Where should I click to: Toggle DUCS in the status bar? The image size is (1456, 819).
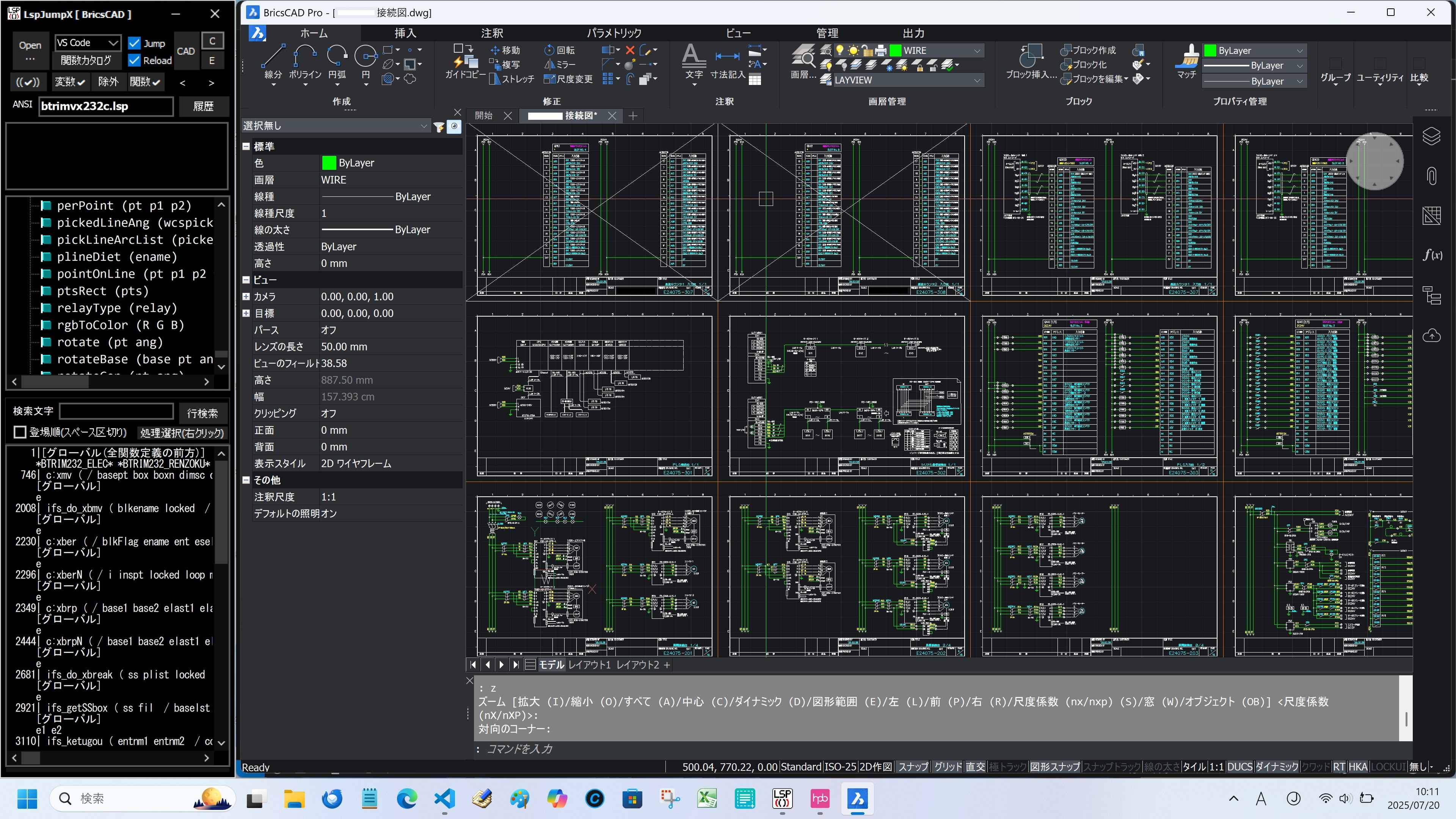coord(1239,767)
